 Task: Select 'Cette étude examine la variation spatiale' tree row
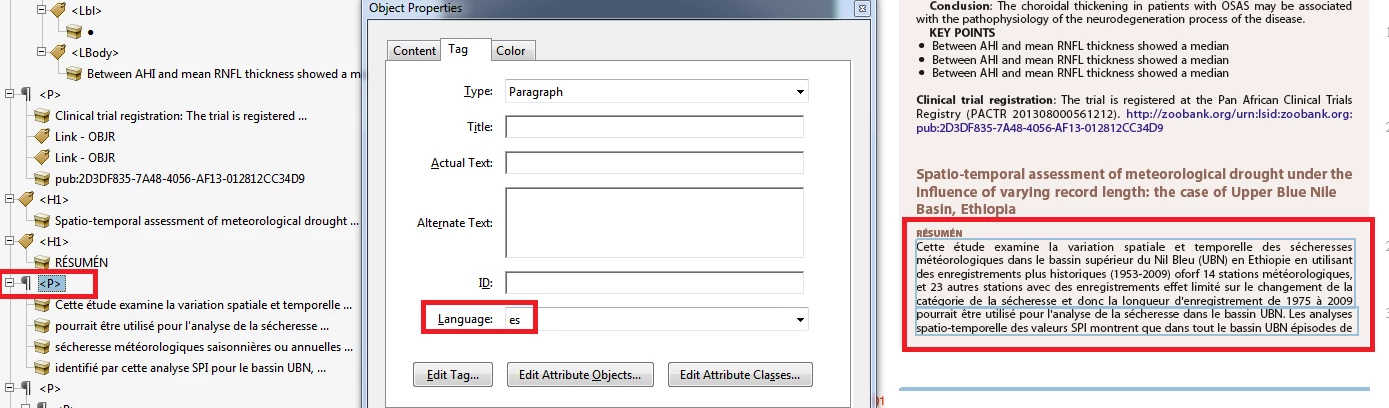203,305
